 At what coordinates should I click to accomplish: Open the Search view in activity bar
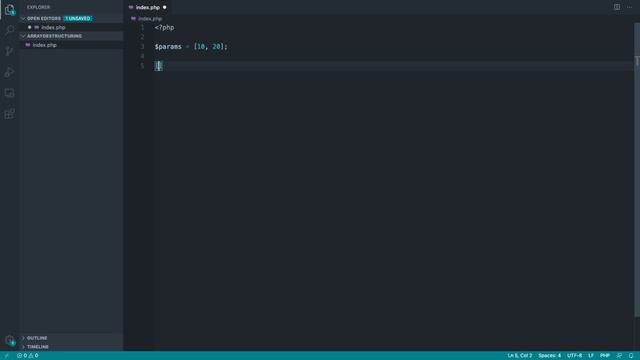pyautogui.click(x=9, y=30)
